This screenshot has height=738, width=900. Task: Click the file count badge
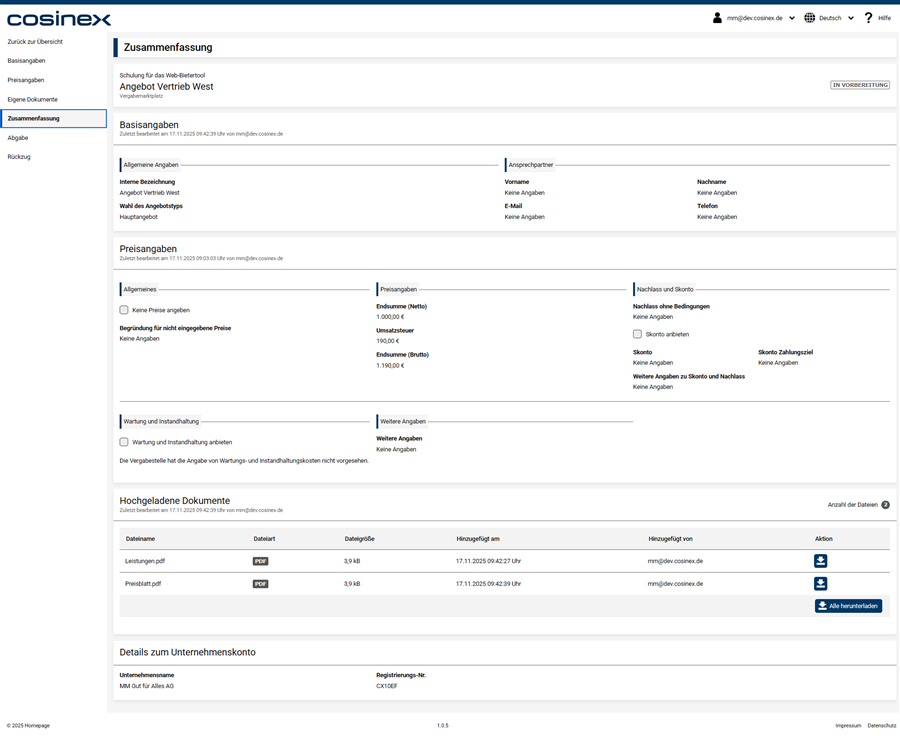pos(885,505)
